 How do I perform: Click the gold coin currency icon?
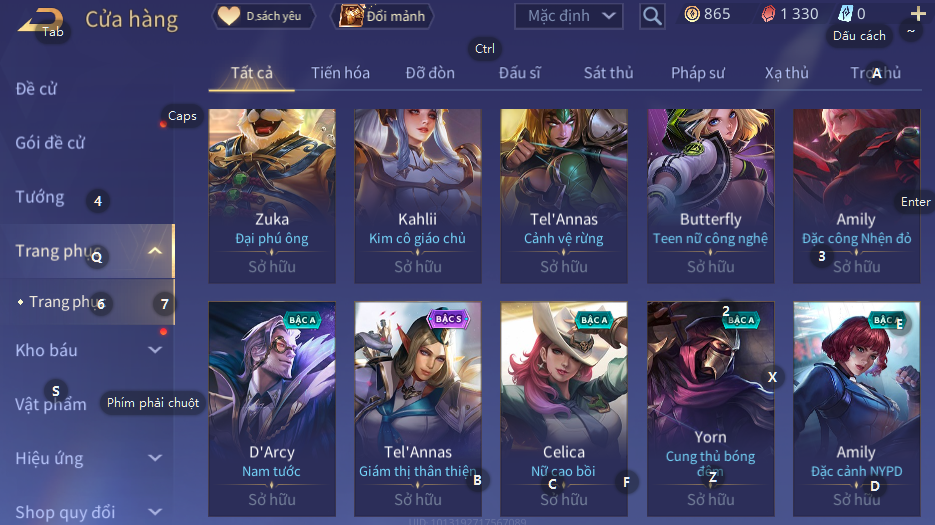coord(692,14)
